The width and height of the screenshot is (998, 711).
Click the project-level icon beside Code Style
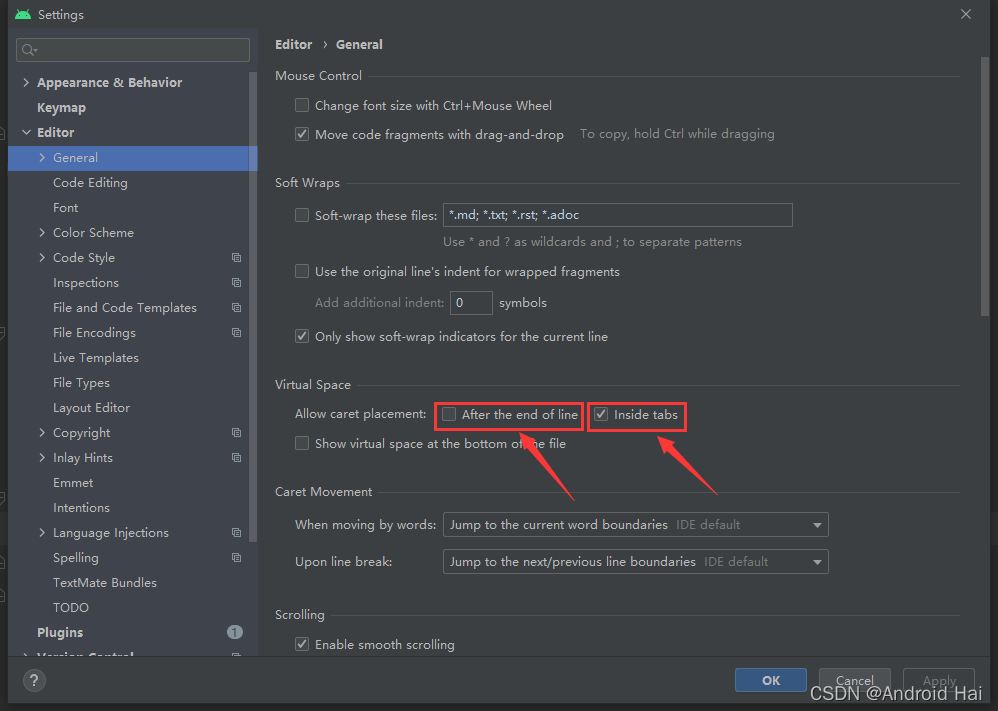(x=236, y=258)
